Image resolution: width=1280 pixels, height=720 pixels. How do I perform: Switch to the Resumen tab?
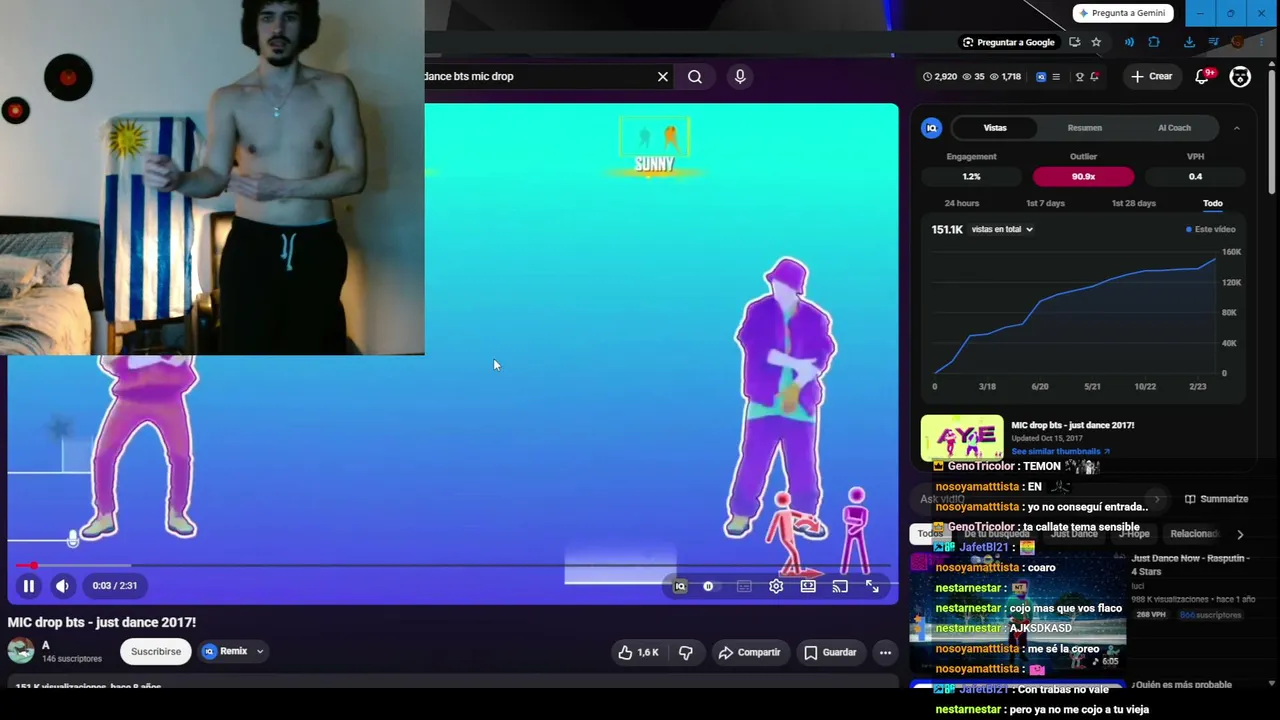click(1085, 128)
